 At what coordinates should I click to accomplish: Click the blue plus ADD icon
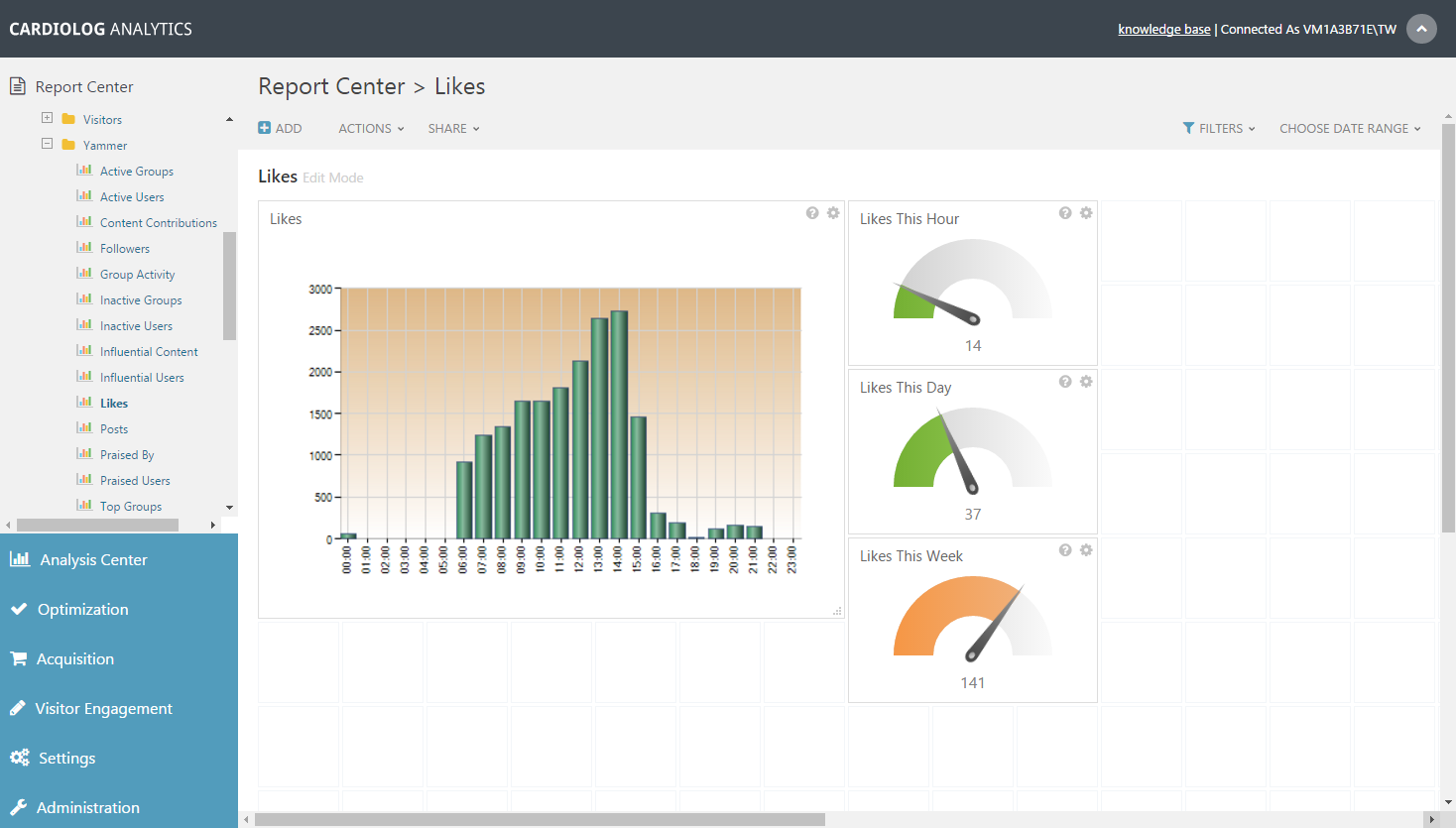[265, 128]
